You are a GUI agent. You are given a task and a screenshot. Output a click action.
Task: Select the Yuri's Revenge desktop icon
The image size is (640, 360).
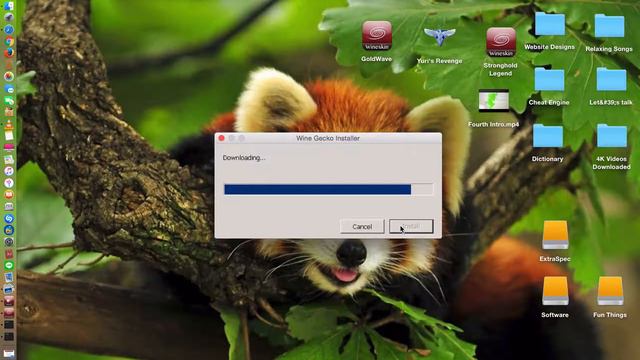pyautogui.click(x=439, y=37)
